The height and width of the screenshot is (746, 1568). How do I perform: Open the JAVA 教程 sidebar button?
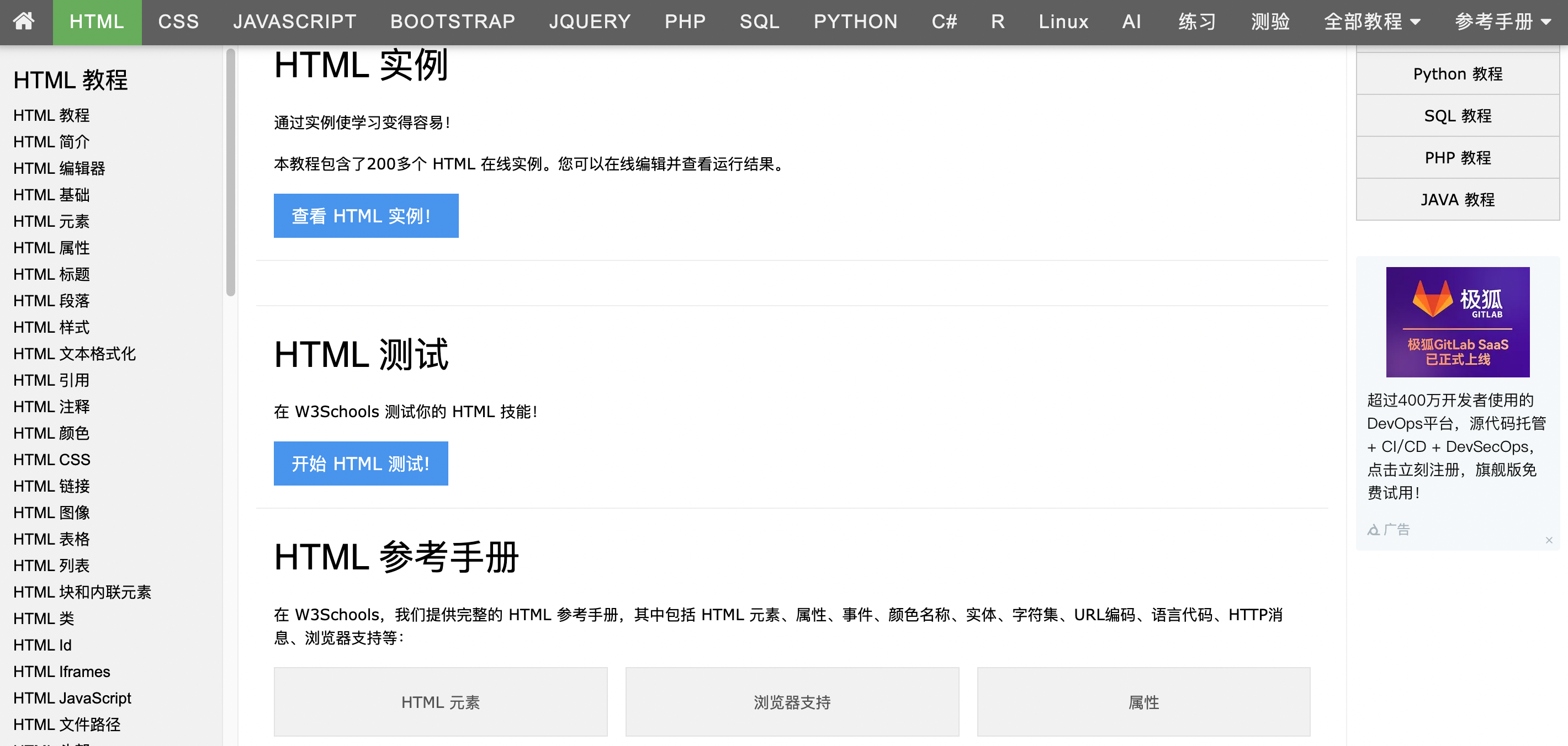tap(1458, 200)
